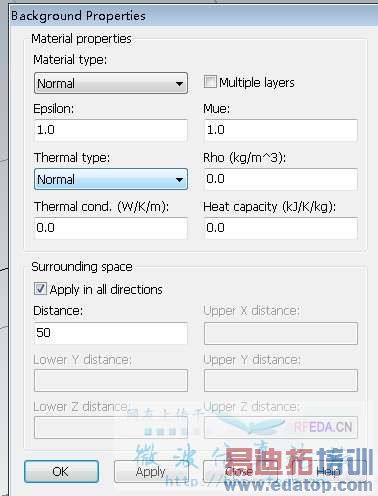Enable the Multiple layers checkbox
This screenshot has width=378, height=496.
click(x=210, y=82)
